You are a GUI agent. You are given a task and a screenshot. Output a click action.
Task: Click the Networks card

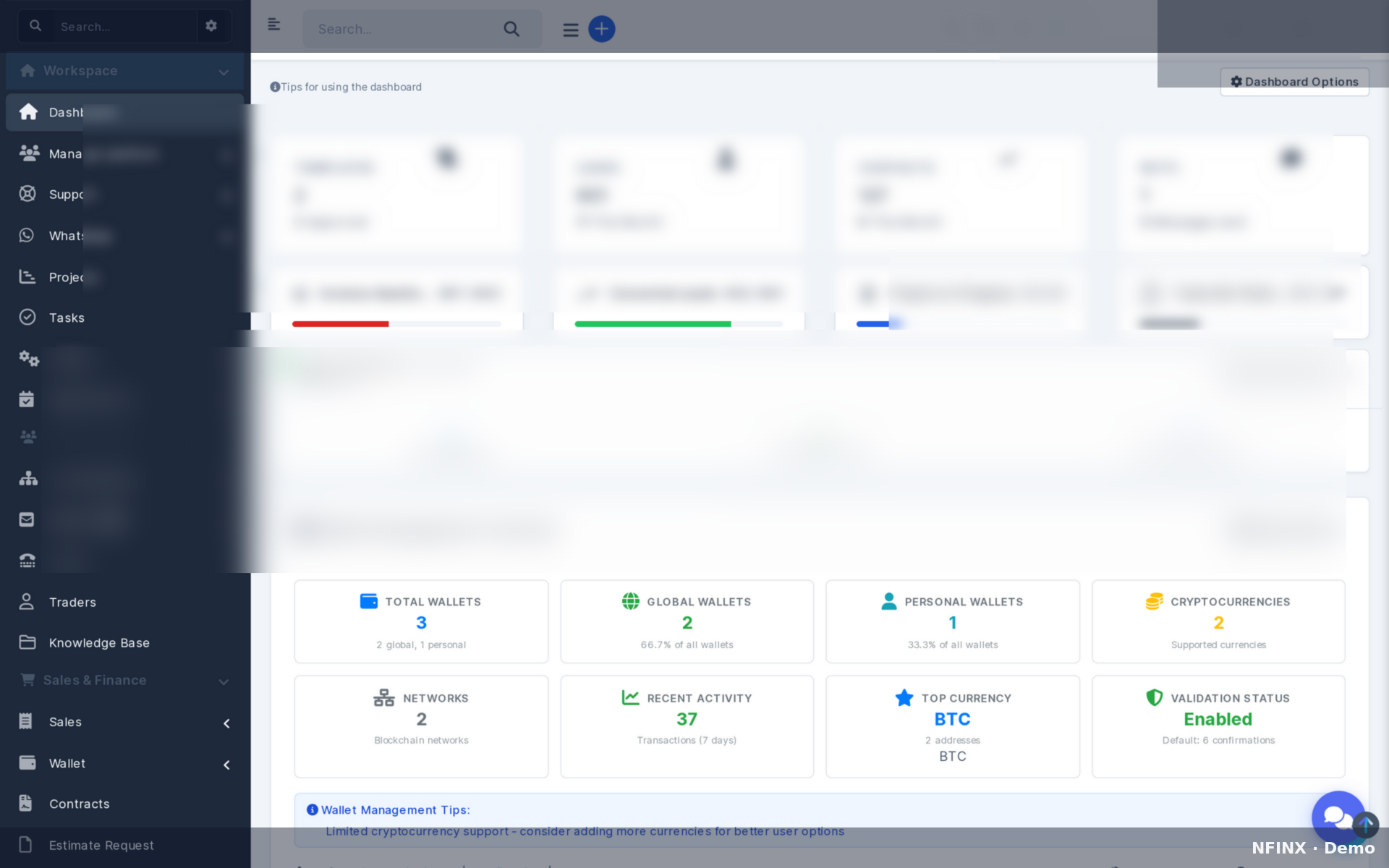coord(421,726)
